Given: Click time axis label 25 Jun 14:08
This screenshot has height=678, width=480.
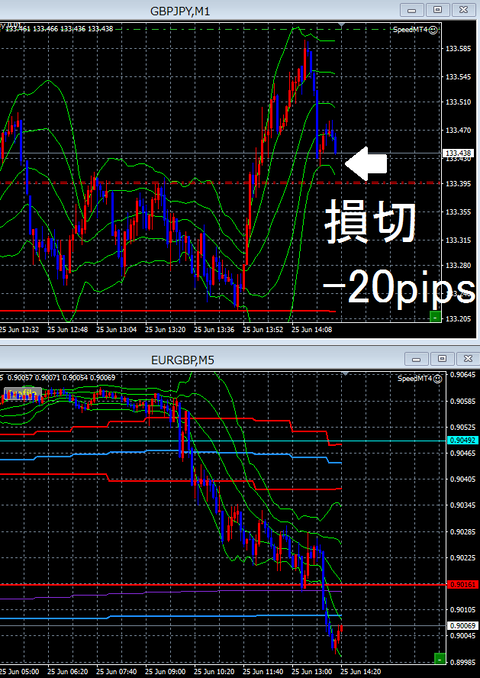Looking at the screenshot, I should pos(312,329).
